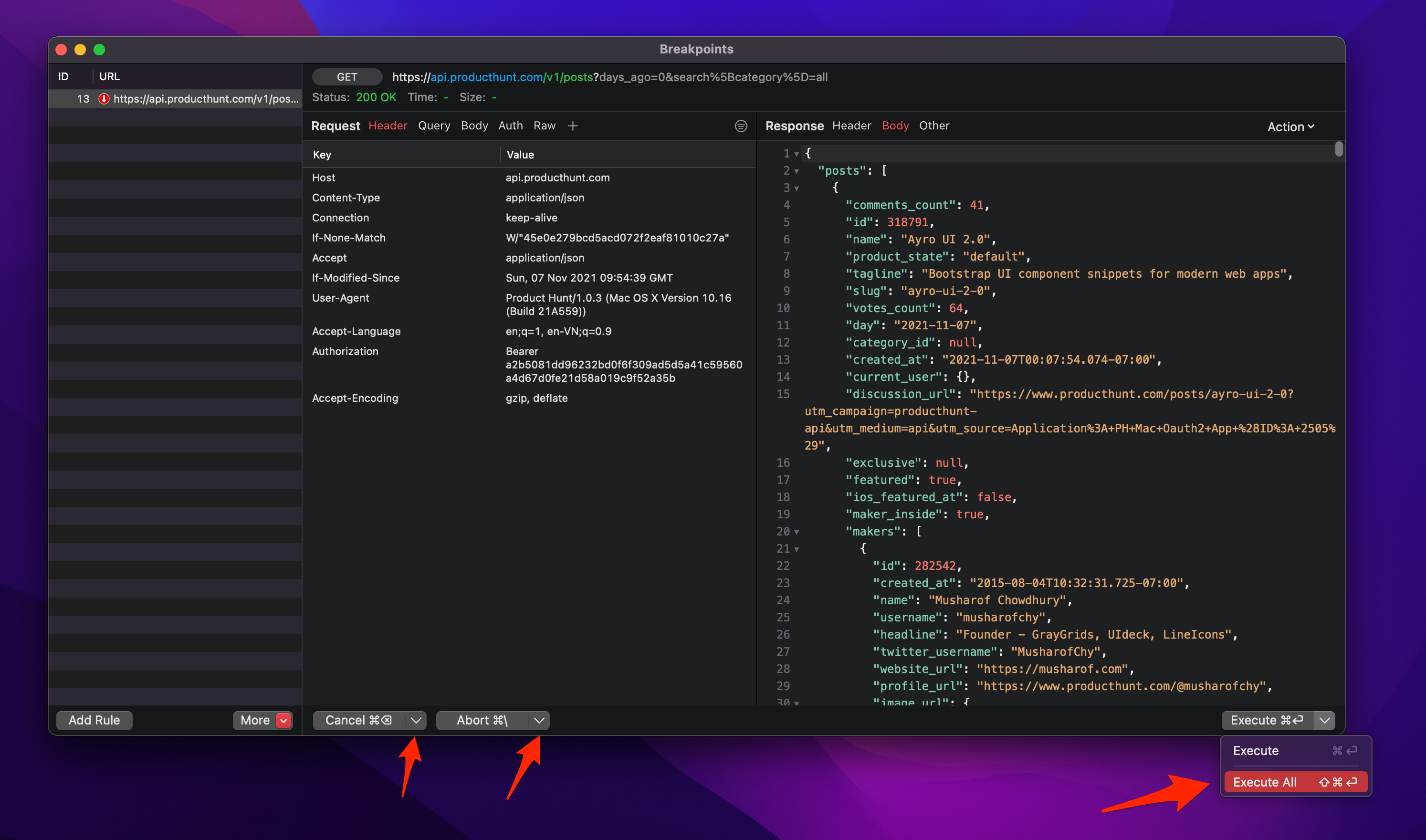1426x840 pixels.
Task: Open the chevron next to Execute
Action: point(1324,721)
